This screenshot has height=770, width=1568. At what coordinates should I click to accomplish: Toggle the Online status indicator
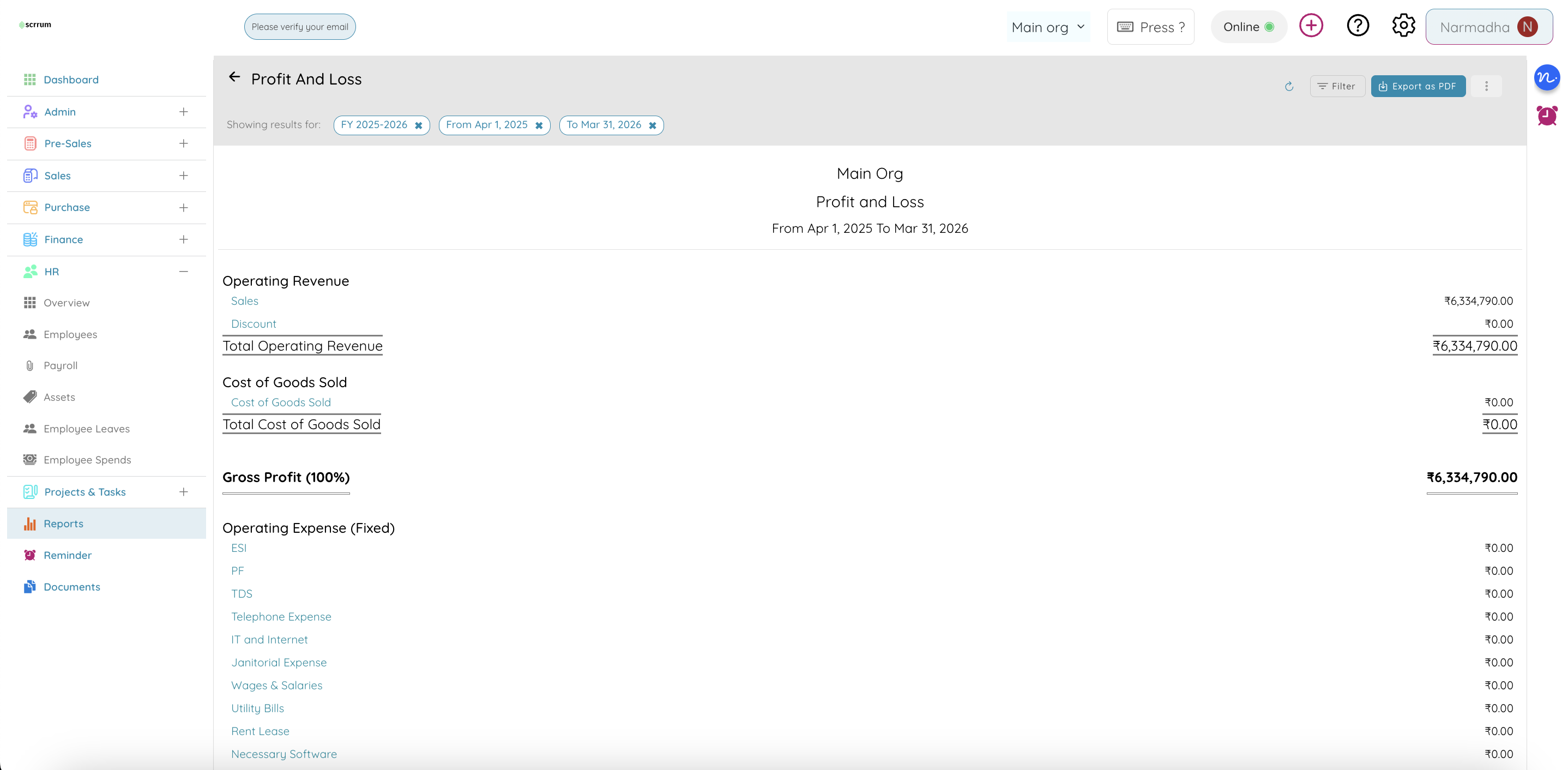point(1249,27)
